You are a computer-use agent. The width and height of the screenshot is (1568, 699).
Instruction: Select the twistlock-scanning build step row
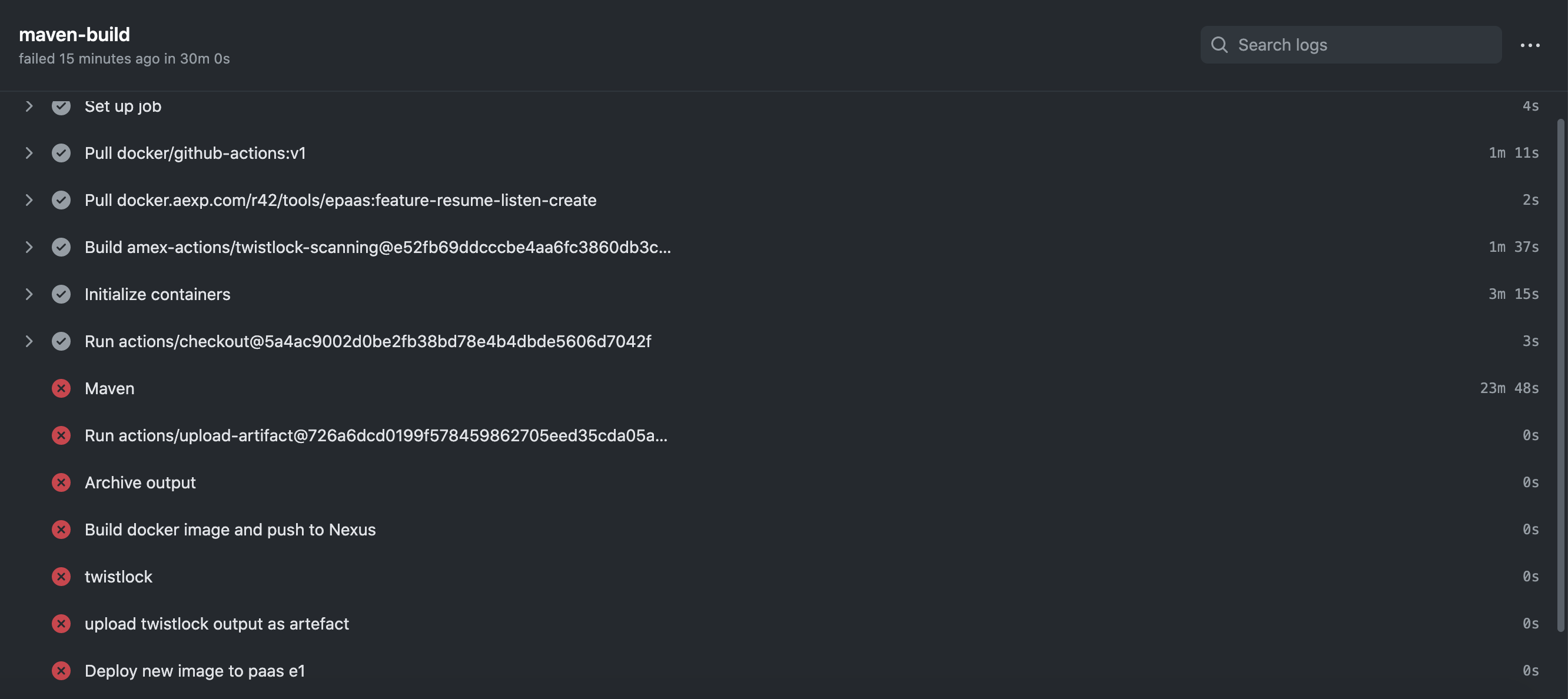coord(377,247)
